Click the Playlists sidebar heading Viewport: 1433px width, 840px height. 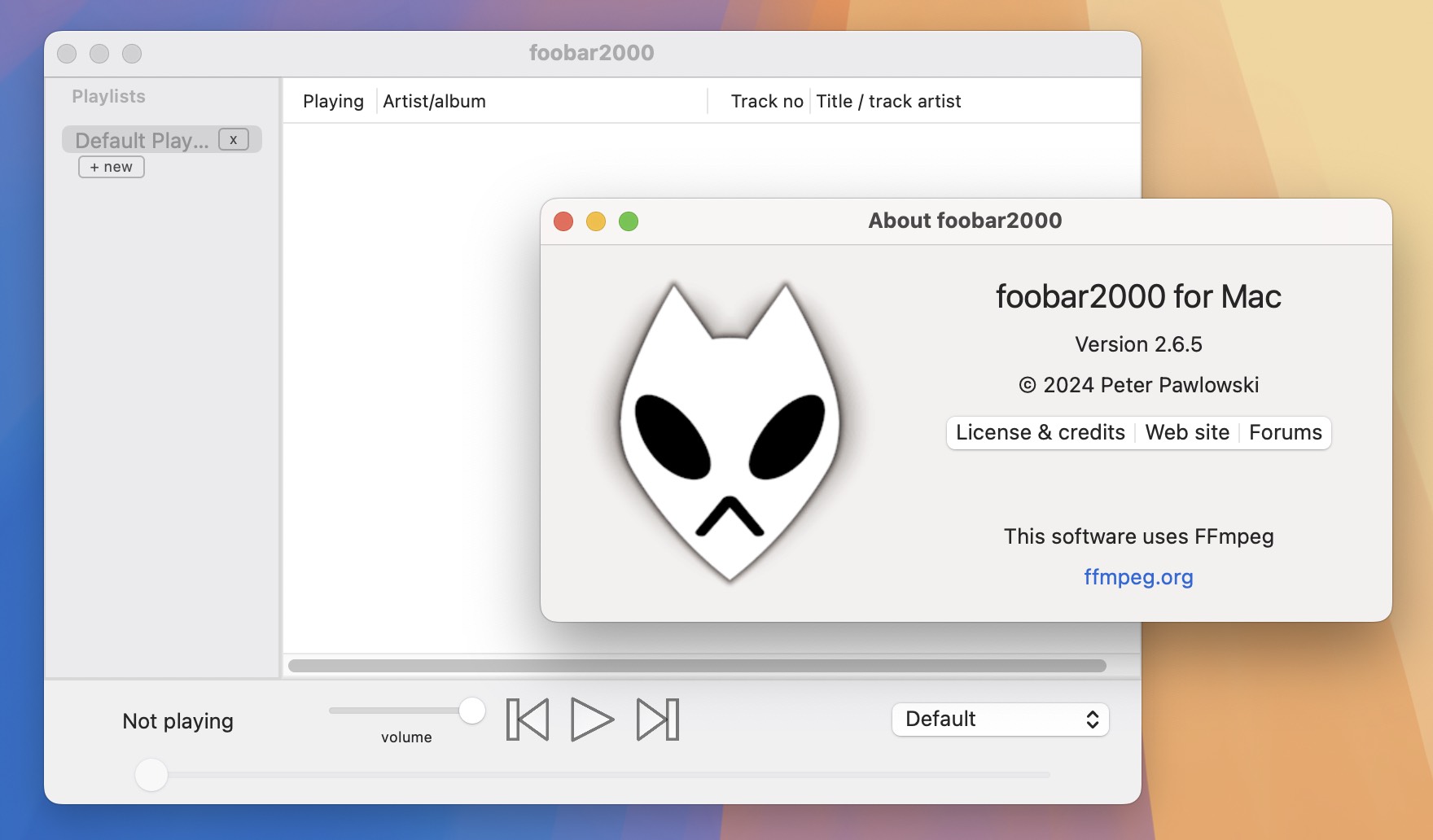(x=108, y=96)
